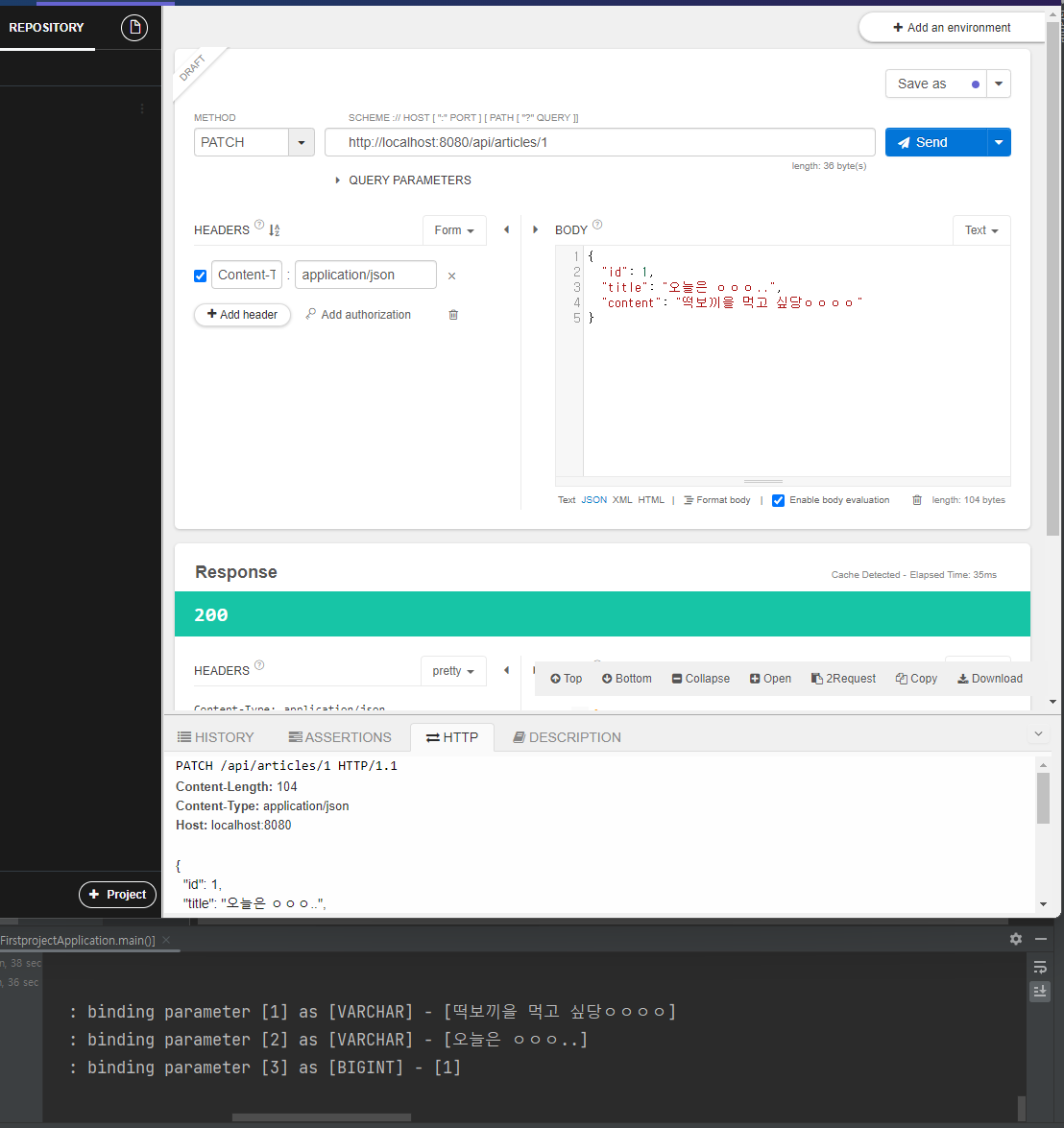Sort headers with the A-Z icon

(274, 230)
